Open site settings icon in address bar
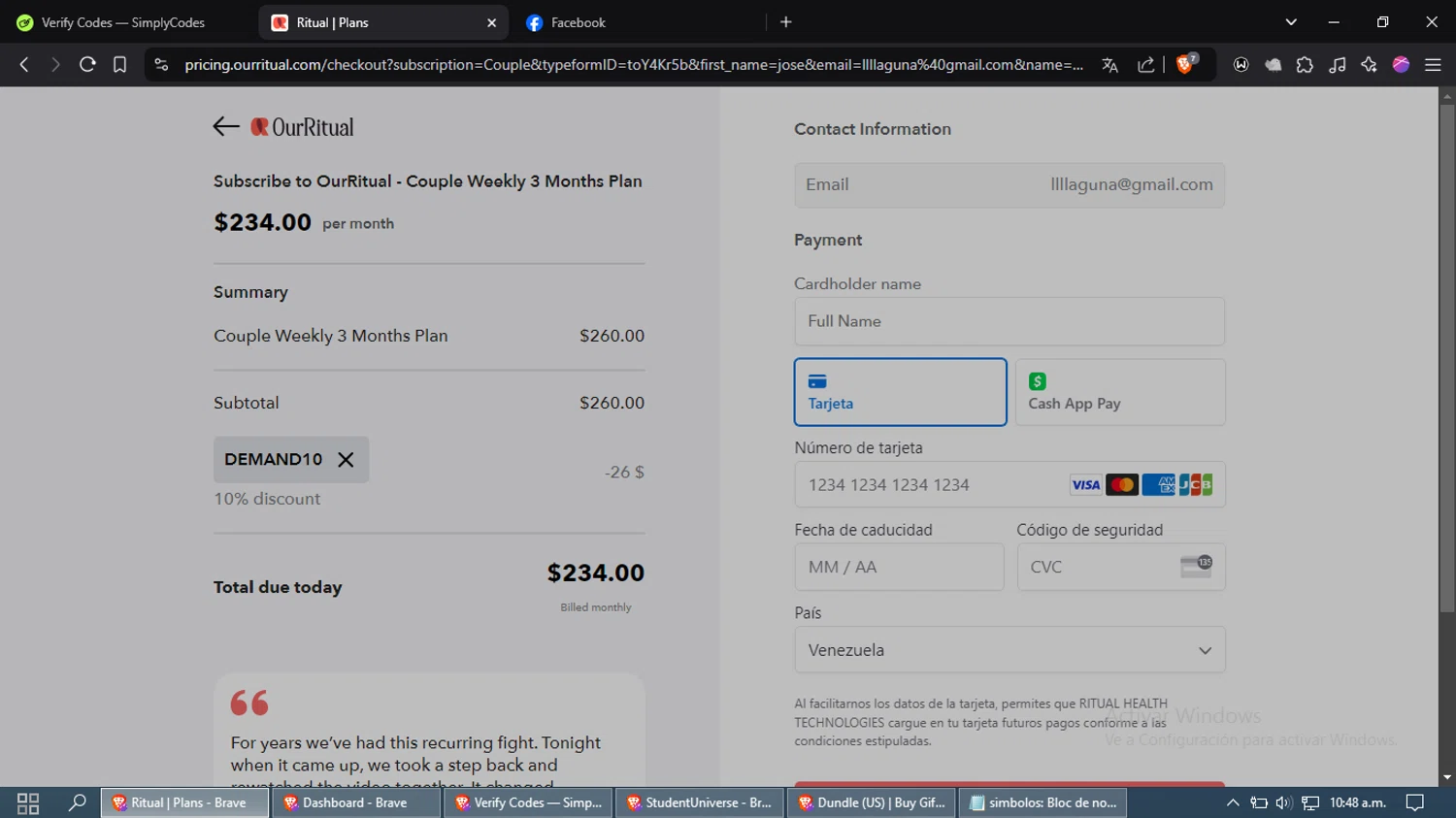The height and width of the screenshot is (818, 1456). click(x=161, y=65)
